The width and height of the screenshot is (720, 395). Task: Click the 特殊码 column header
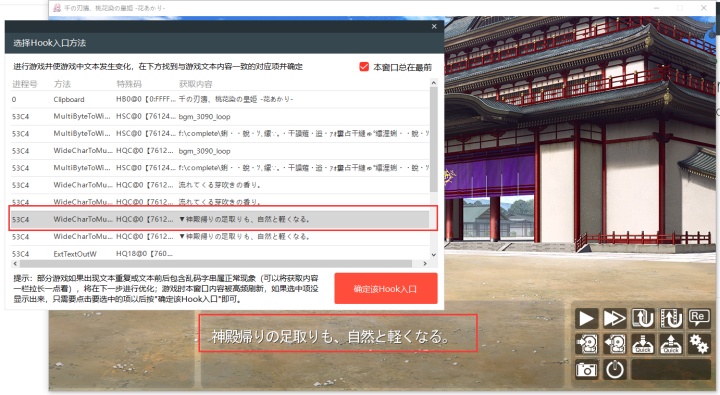point(129,84)
